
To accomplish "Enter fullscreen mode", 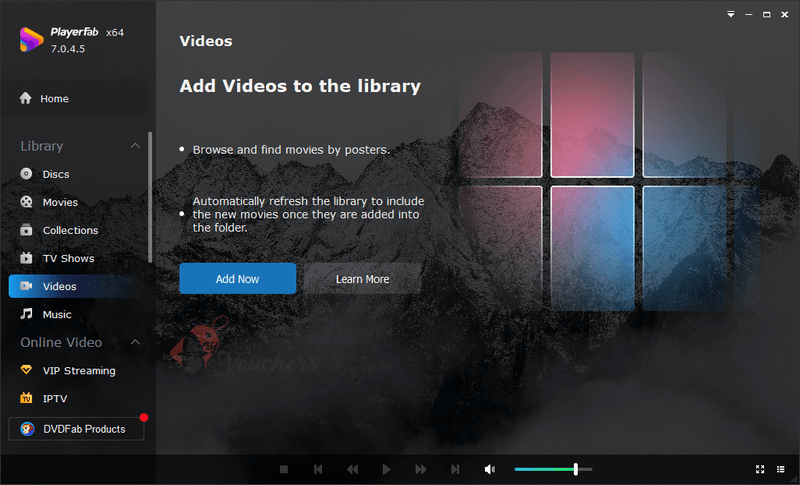I will pyautogui.click(x=760, y=469).
